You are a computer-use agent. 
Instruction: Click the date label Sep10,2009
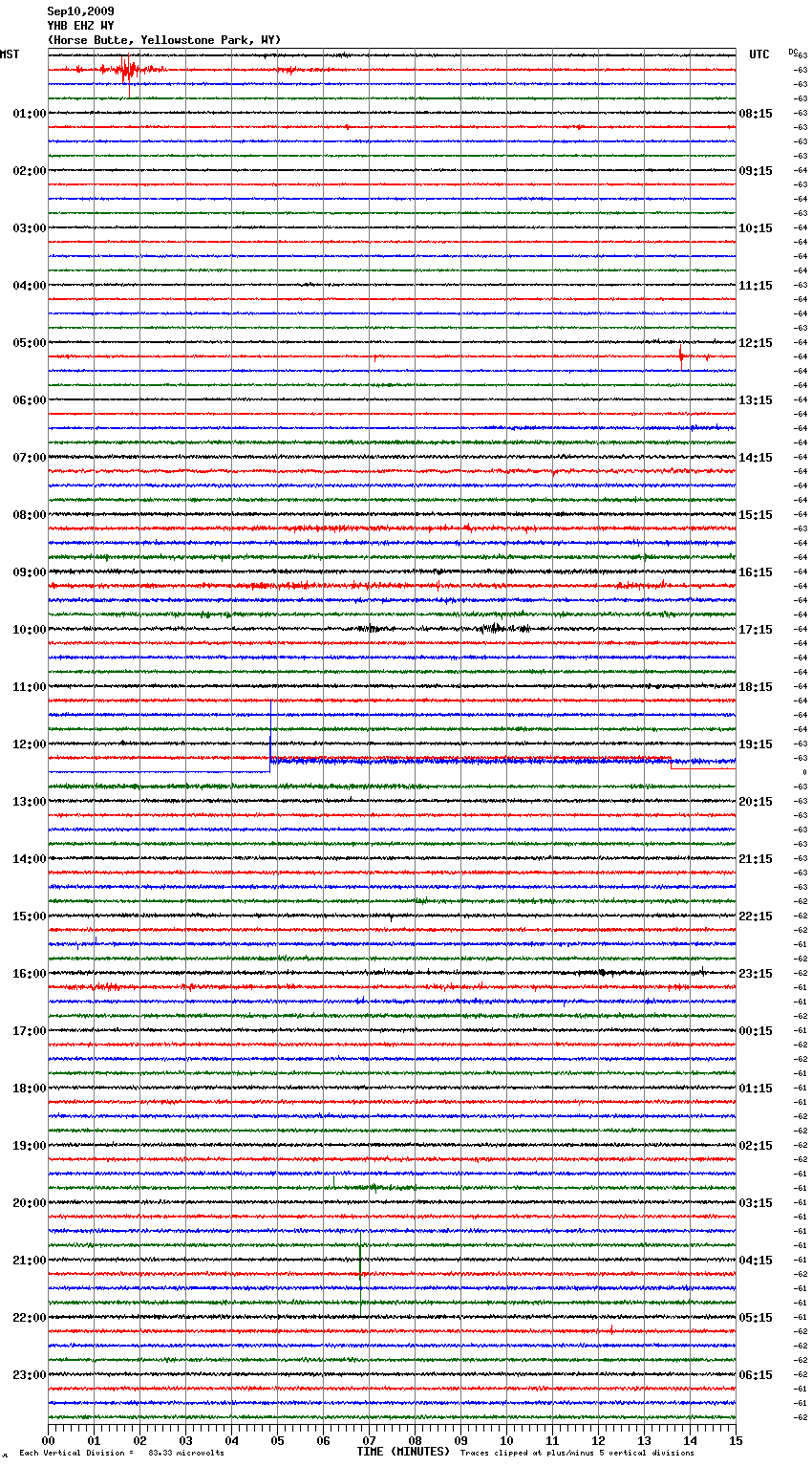pyautogui.click(x=80, y=11)
